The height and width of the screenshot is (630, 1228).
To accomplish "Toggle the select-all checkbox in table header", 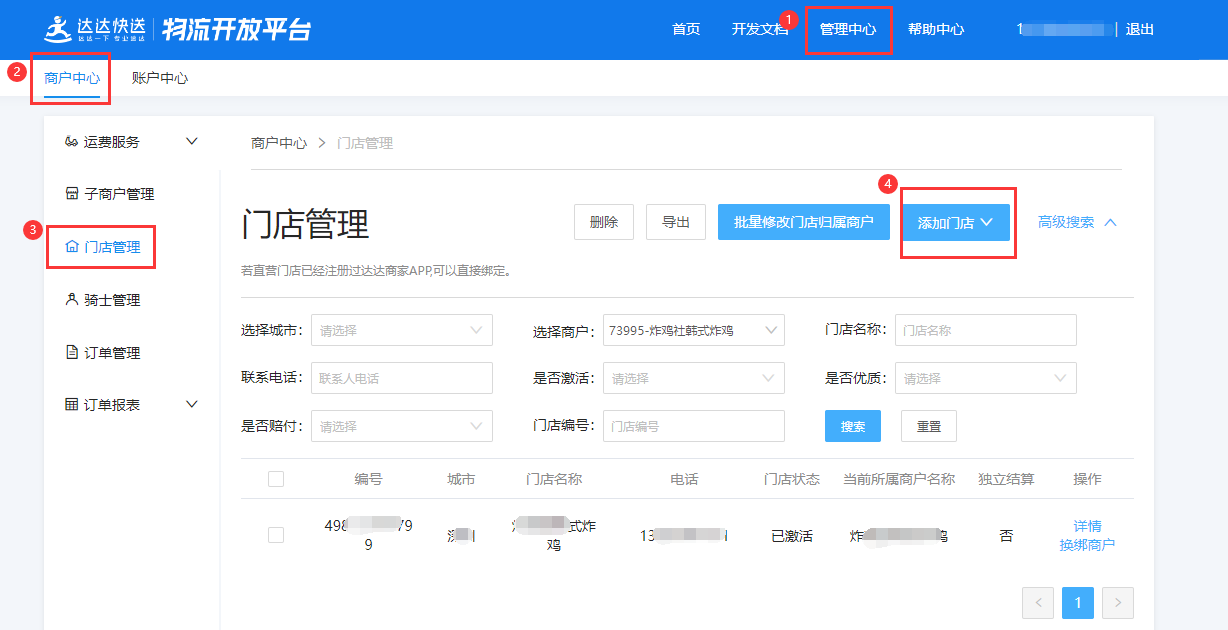I will pos(276,479).
